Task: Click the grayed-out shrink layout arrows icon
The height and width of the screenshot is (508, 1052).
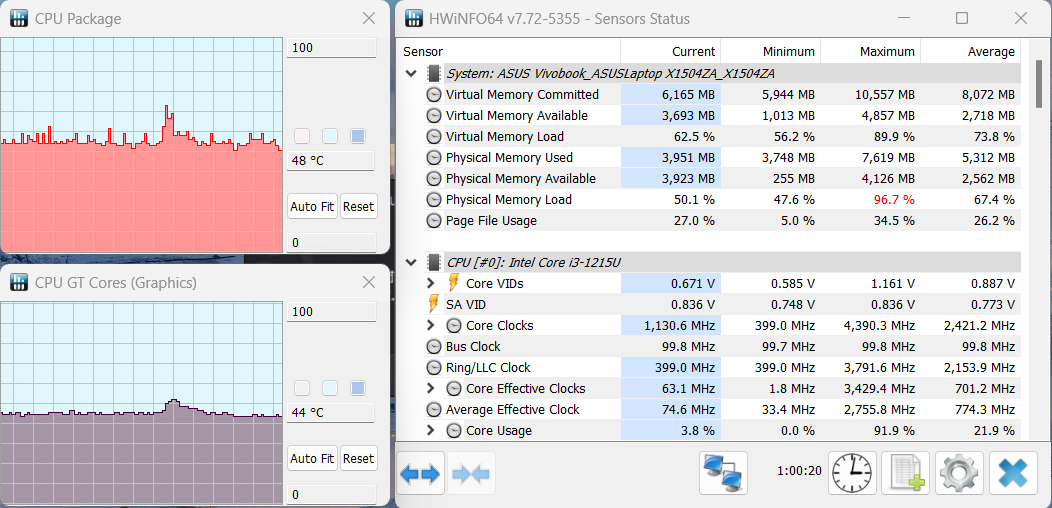Action: point(472,474)
